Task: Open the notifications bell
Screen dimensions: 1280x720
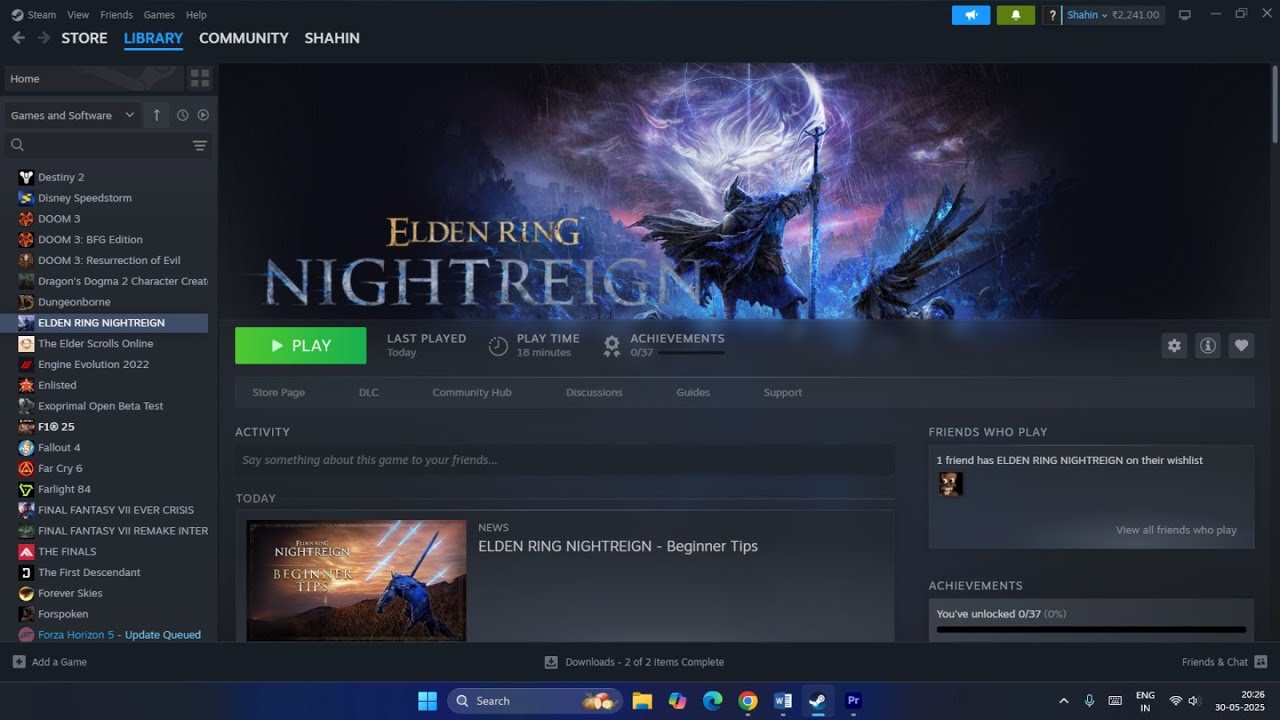Action: [x=1016, y=15]
